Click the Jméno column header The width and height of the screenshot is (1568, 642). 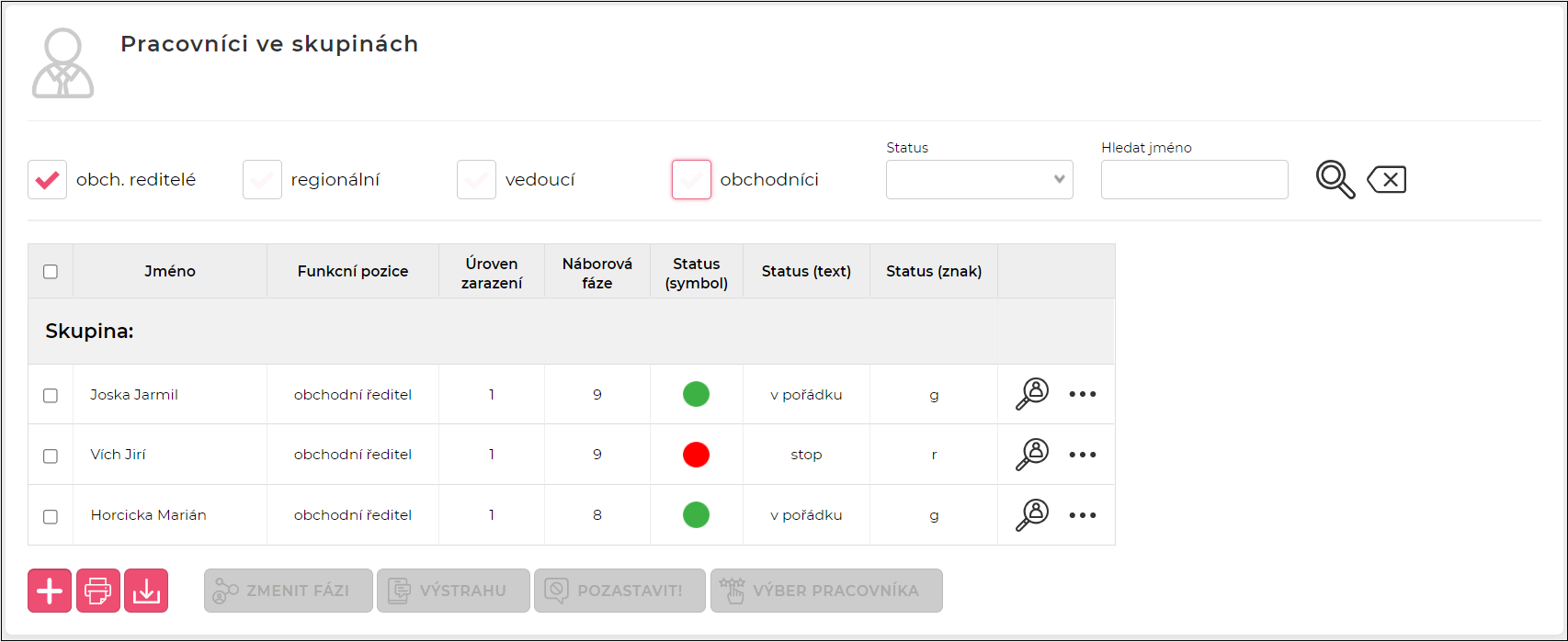170,272
